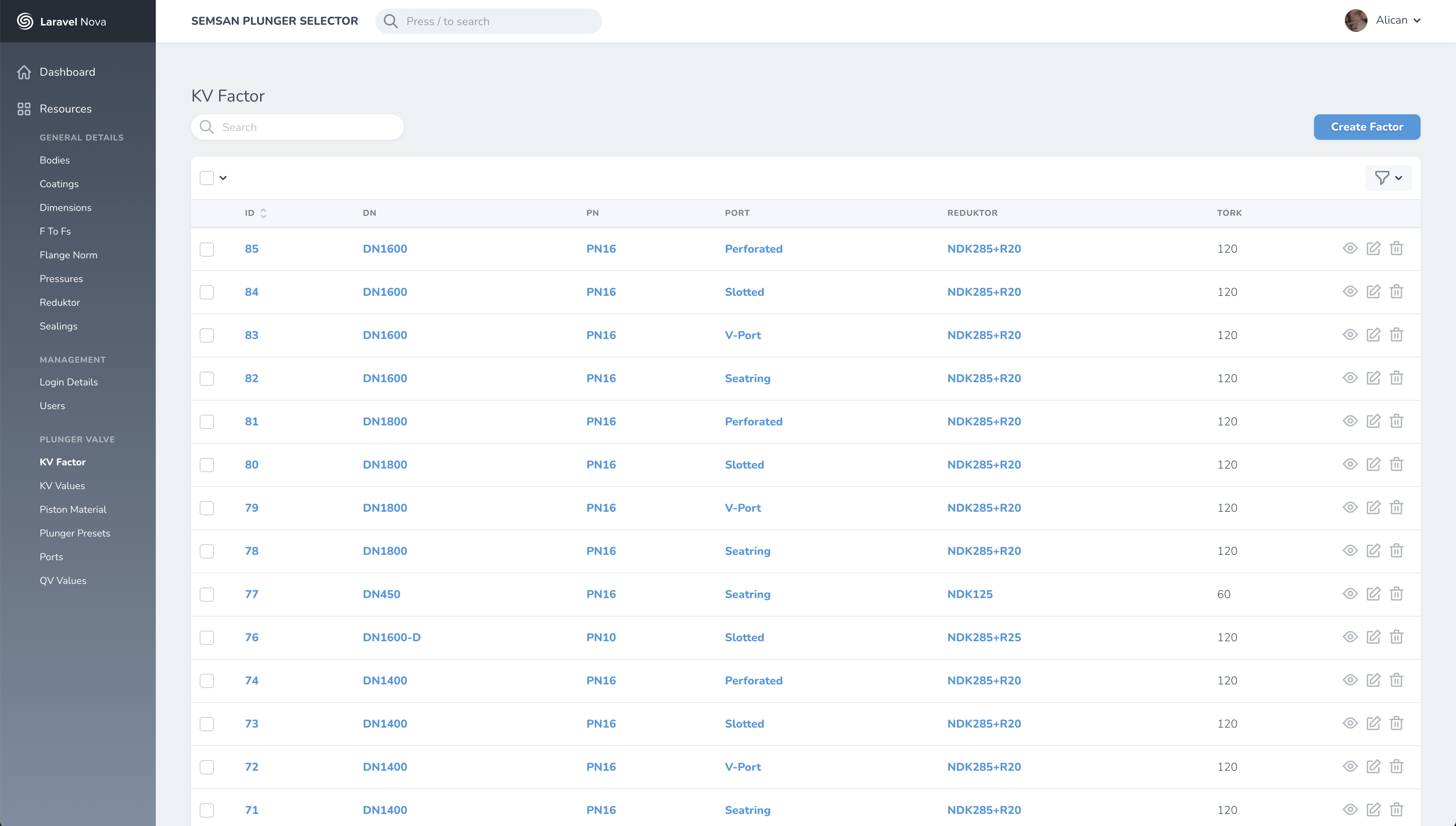
Task: Select the checkbox for row 78
Action: click(x=206, y=551)
